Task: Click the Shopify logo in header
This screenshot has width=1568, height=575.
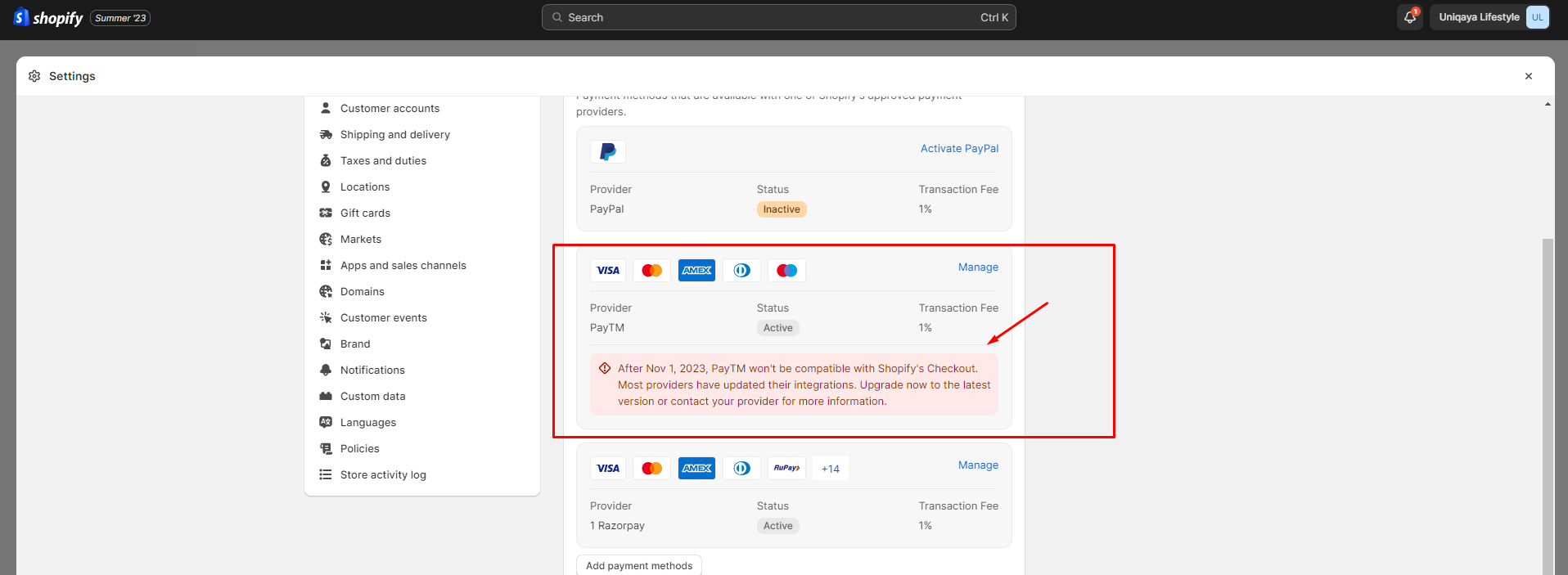Action: pos(48,17)
